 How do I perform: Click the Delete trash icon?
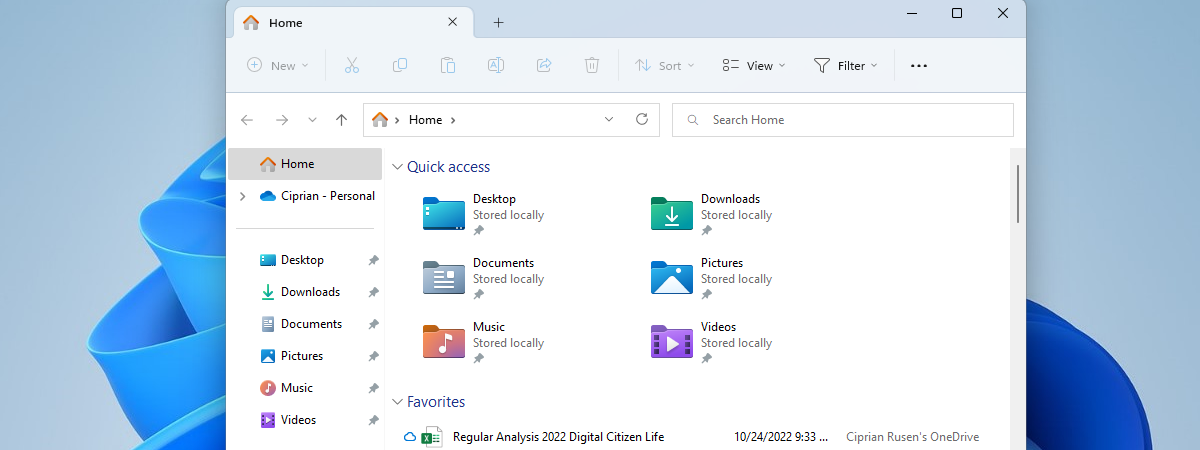(x=592, y=66)
